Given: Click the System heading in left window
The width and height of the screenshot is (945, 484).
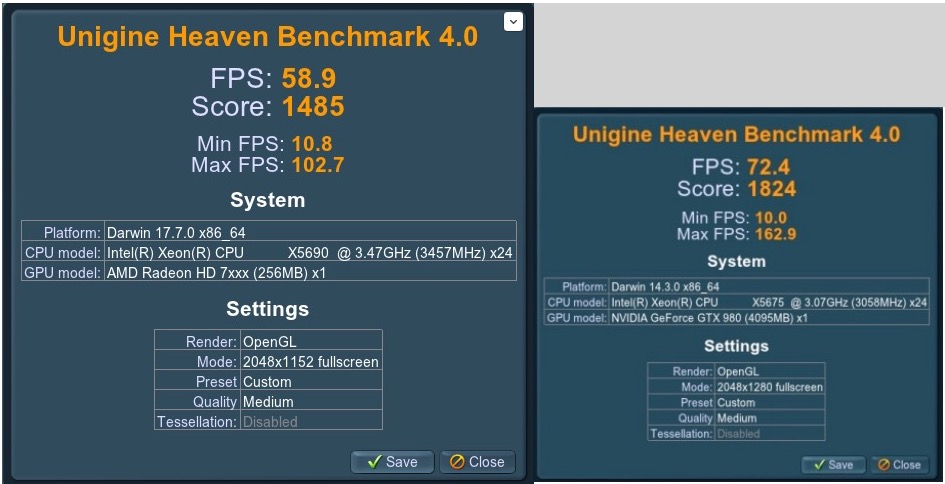Looking at the screenshot, I should [x=268, y=200].
